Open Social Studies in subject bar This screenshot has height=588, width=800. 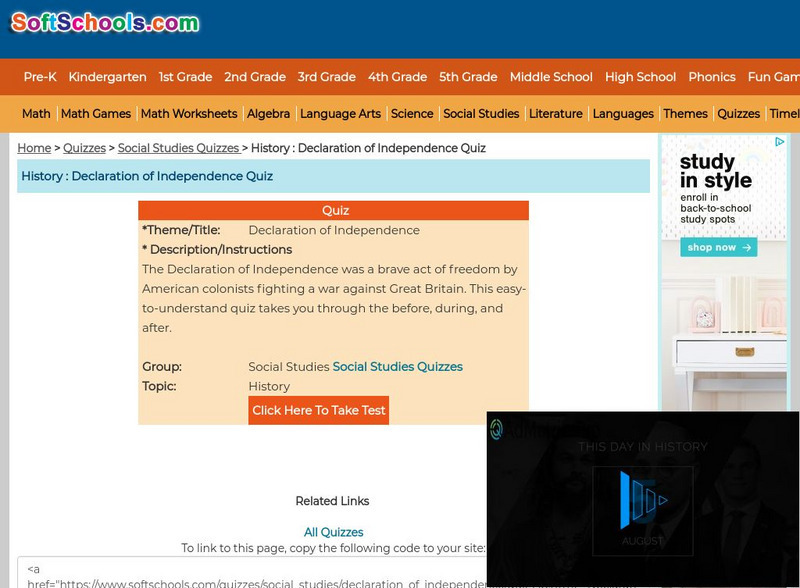481,113
